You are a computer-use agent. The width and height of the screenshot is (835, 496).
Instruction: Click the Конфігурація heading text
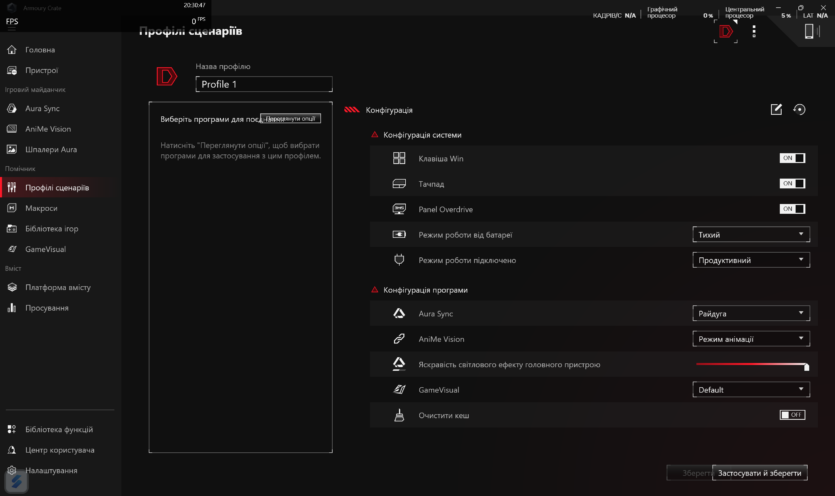coord(389,110)
